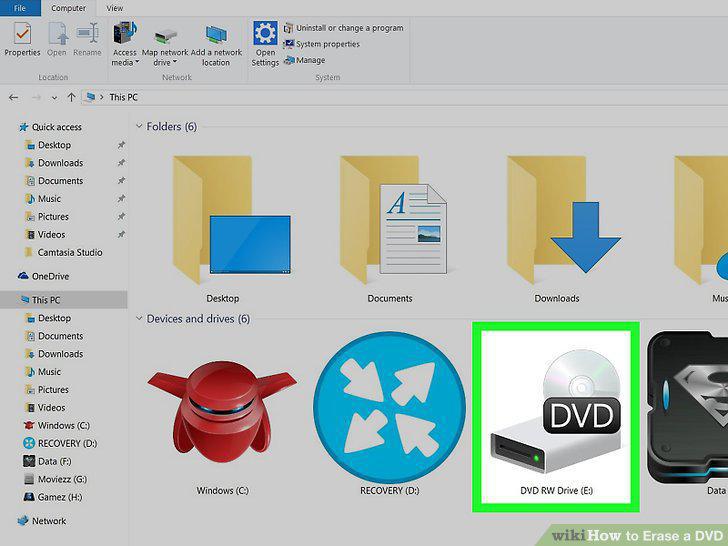Unpin Videos using its pin icon
728x546 pixels.
click(121, 234)
